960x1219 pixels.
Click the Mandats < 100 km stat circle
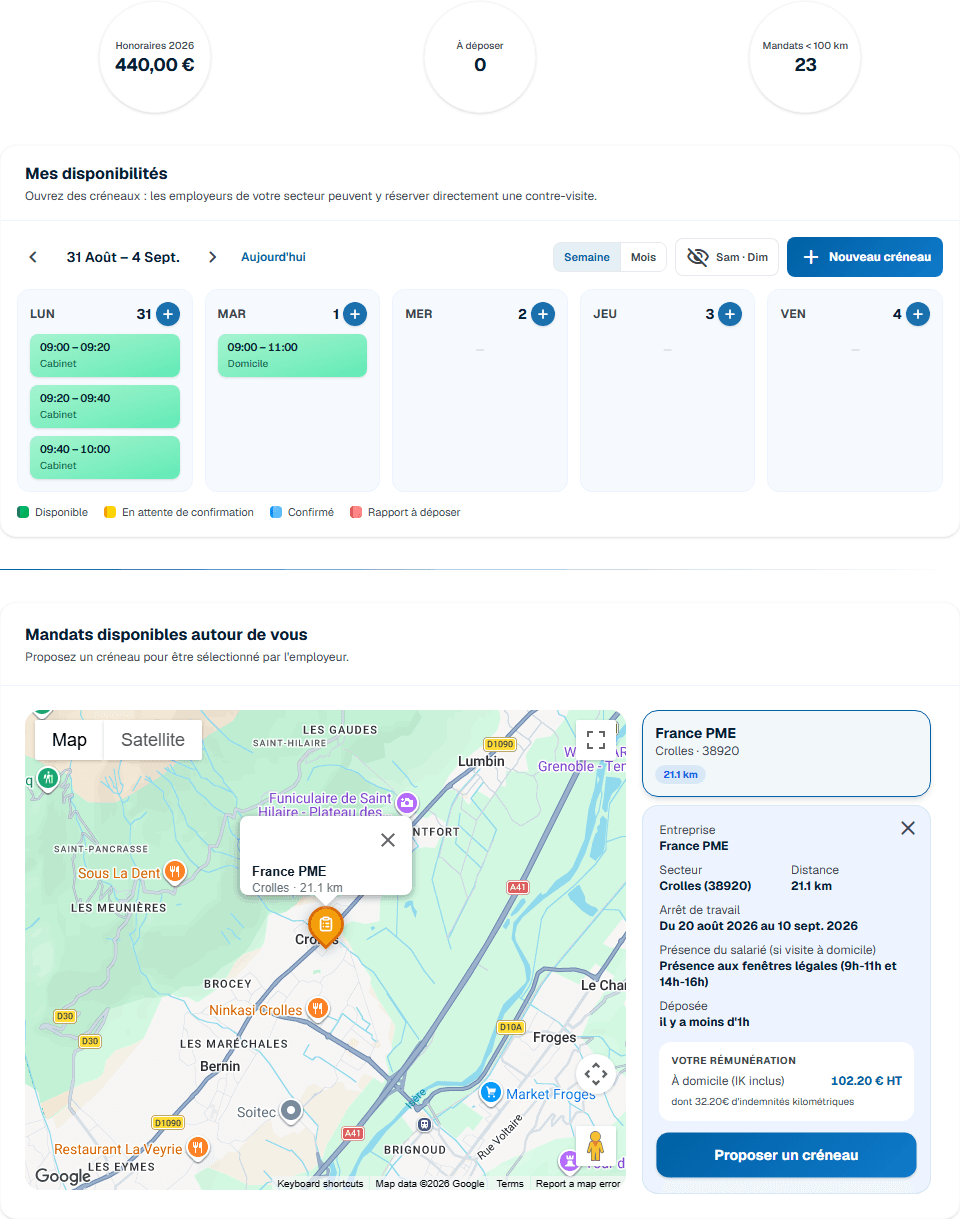[805, 57]
